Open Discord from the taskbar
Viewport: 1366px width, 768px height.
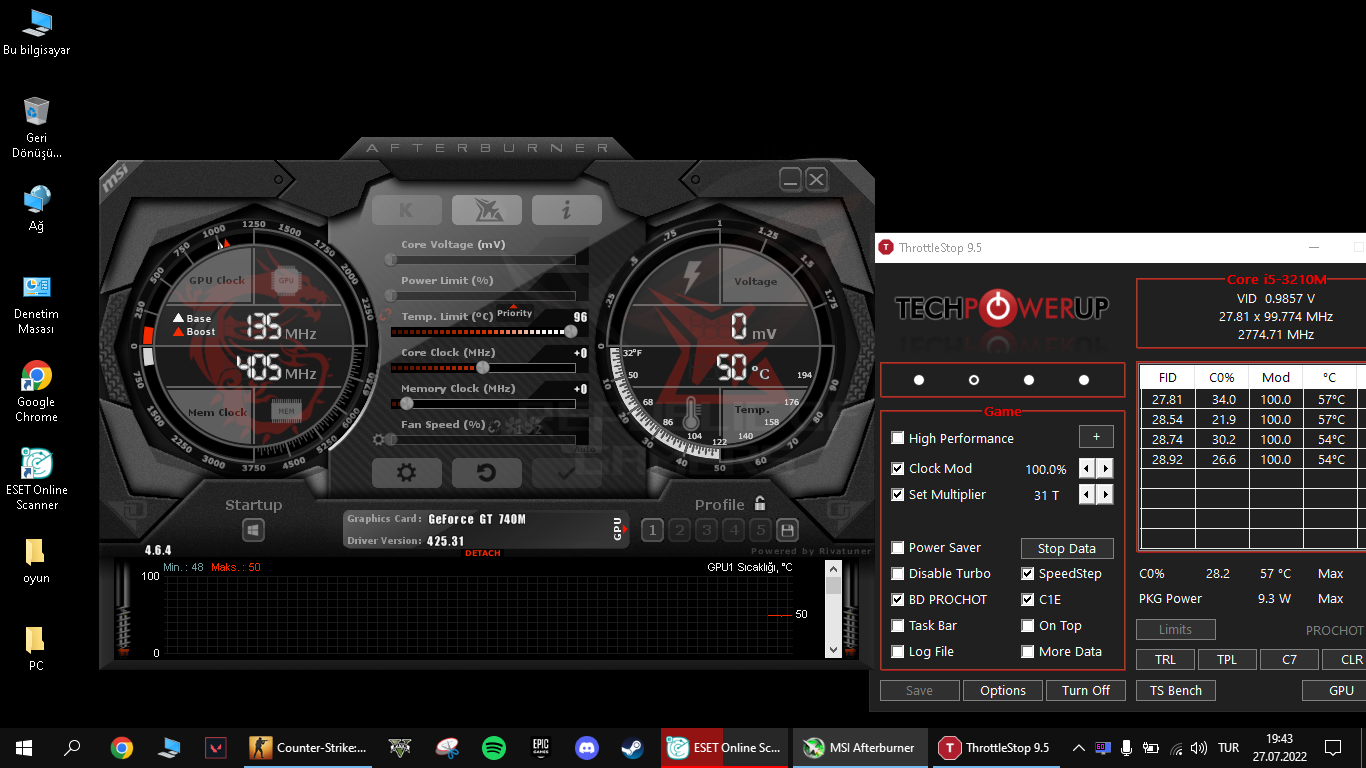click(x=586, y=747)
